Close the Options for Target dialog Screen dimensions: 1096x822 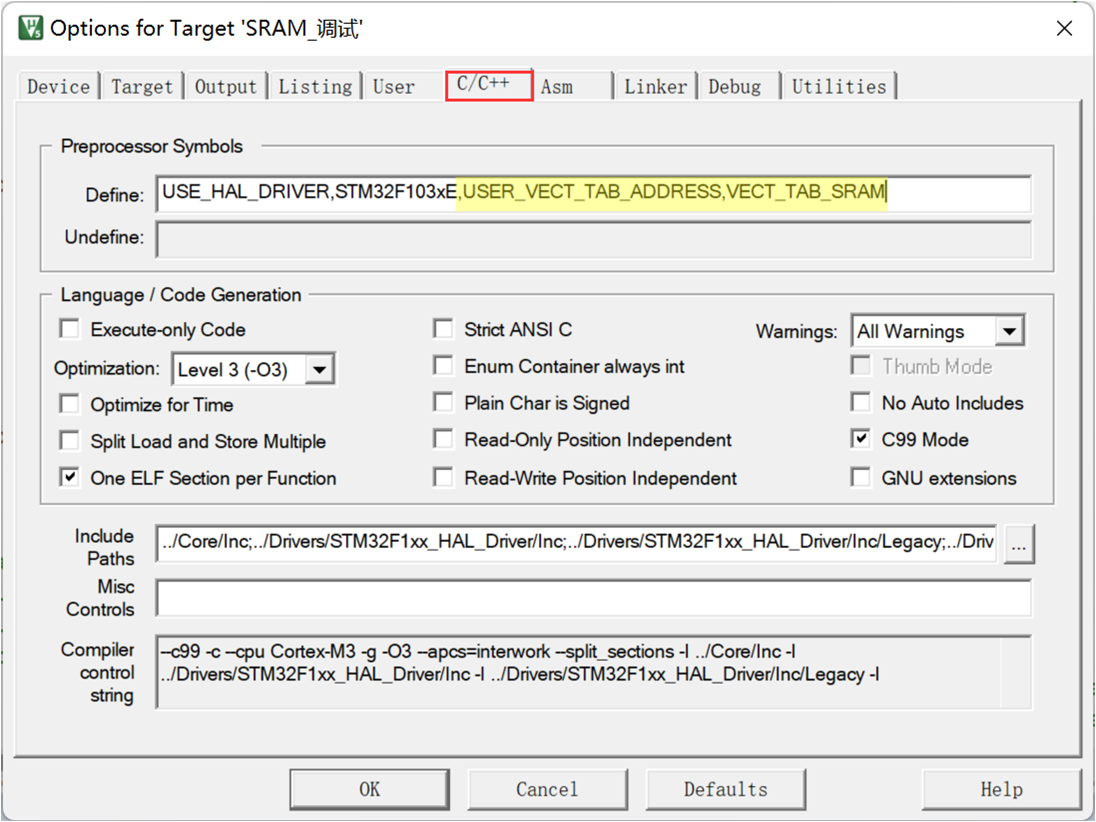point(1064,28)
